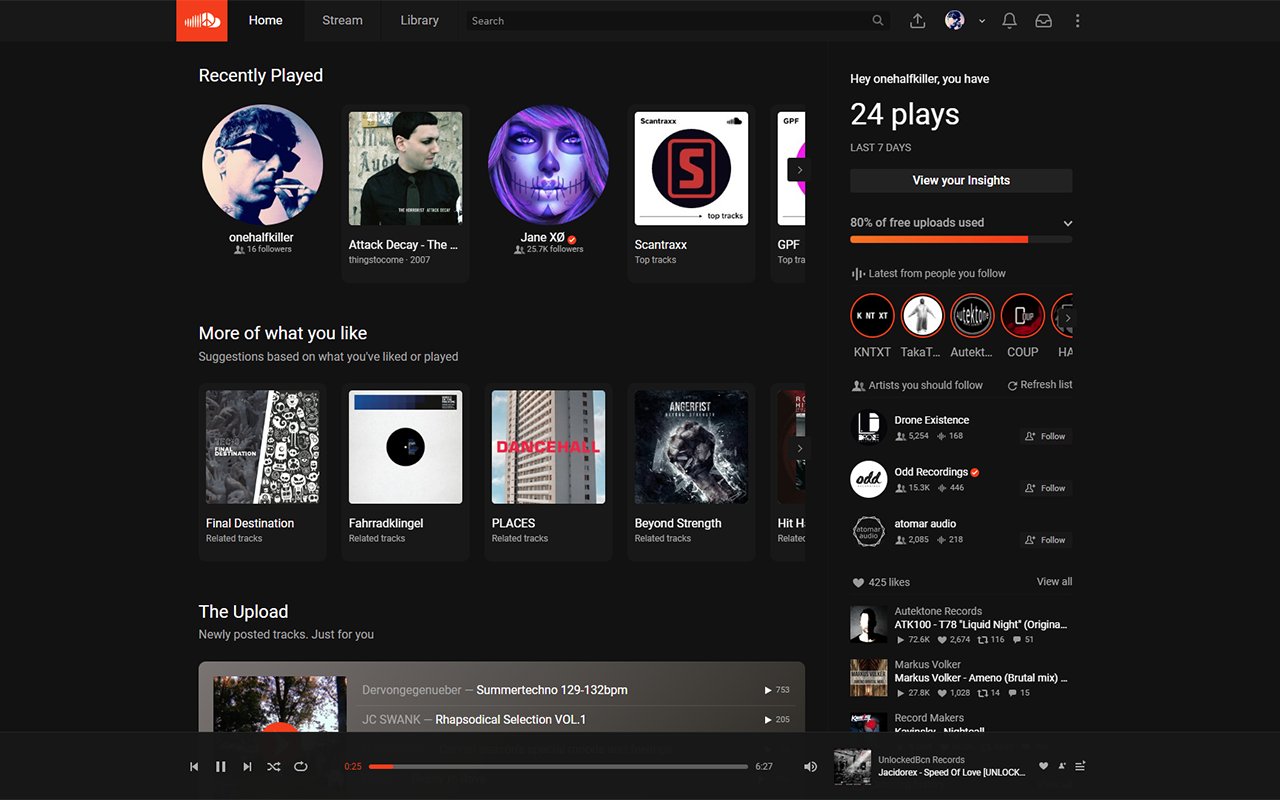Open the Drone Existence artist name

(x=931, y=420)
